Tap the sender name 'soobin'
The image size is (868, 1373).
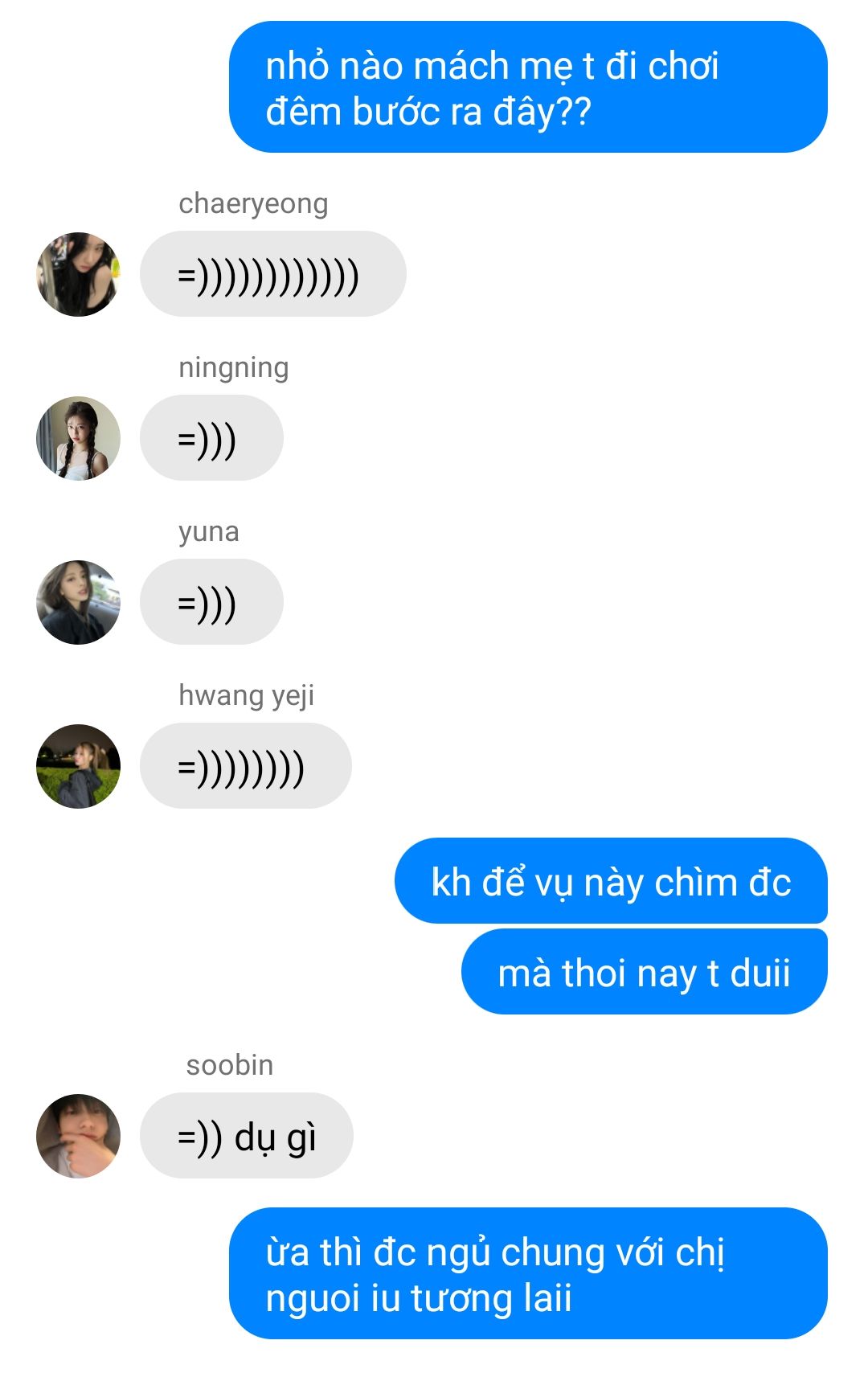click(230, 1065)
